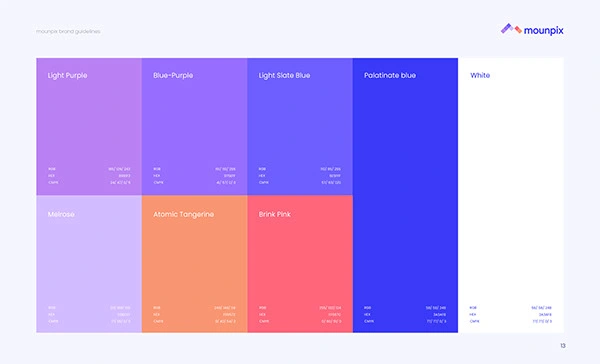Choose the Atomic Tangerine swatch
Screen dimensions: 600x364
pyautogui.click(x=194, y=264)
